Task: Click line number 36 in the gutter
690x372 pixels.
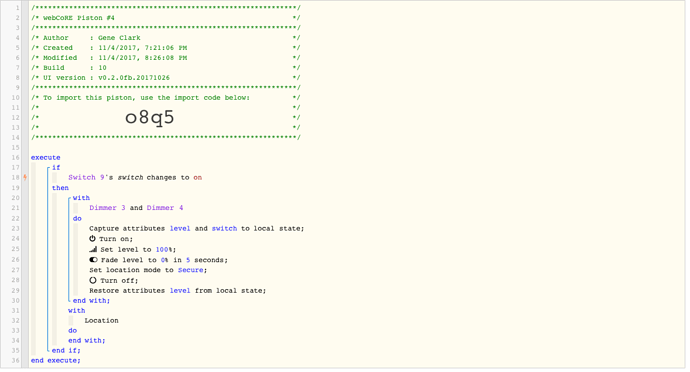Action: point(15,361)
